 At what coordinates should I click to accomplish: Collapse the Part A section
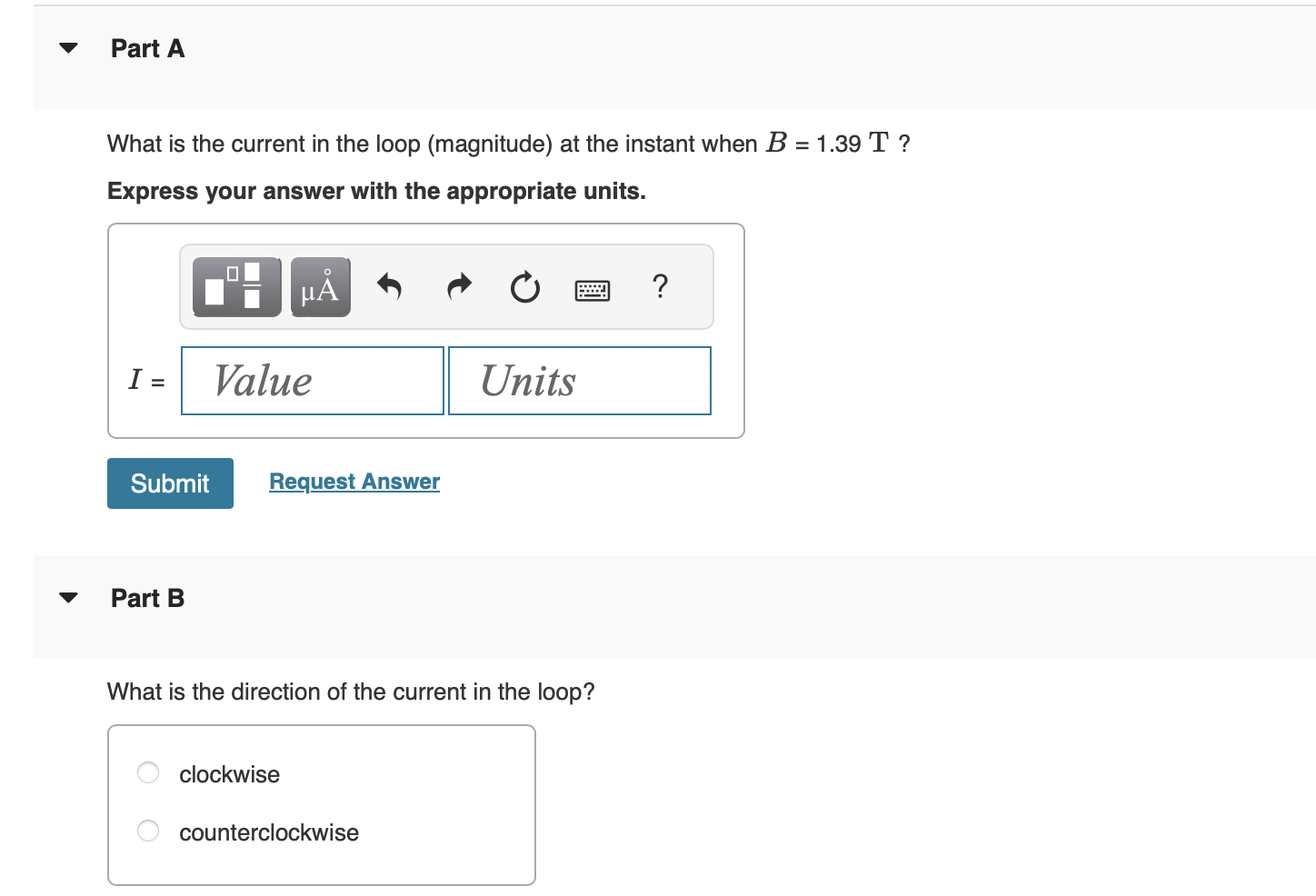coord(68,48)
